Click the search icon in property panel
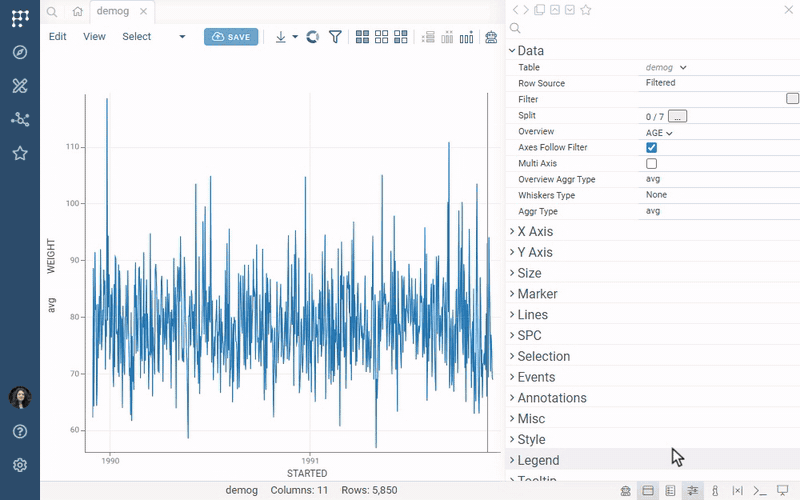This screenshot has height=500, width=800. (515, 28)
